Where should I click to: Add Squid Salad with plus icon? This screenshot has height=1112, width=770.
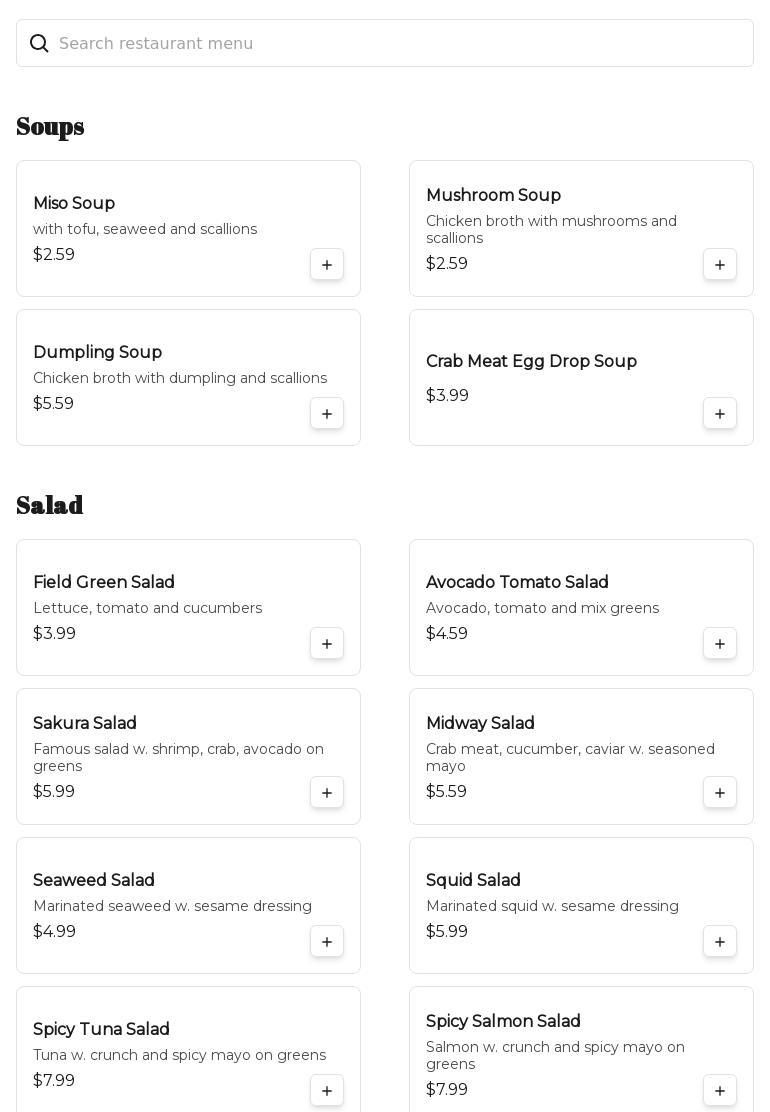point(720,942)
